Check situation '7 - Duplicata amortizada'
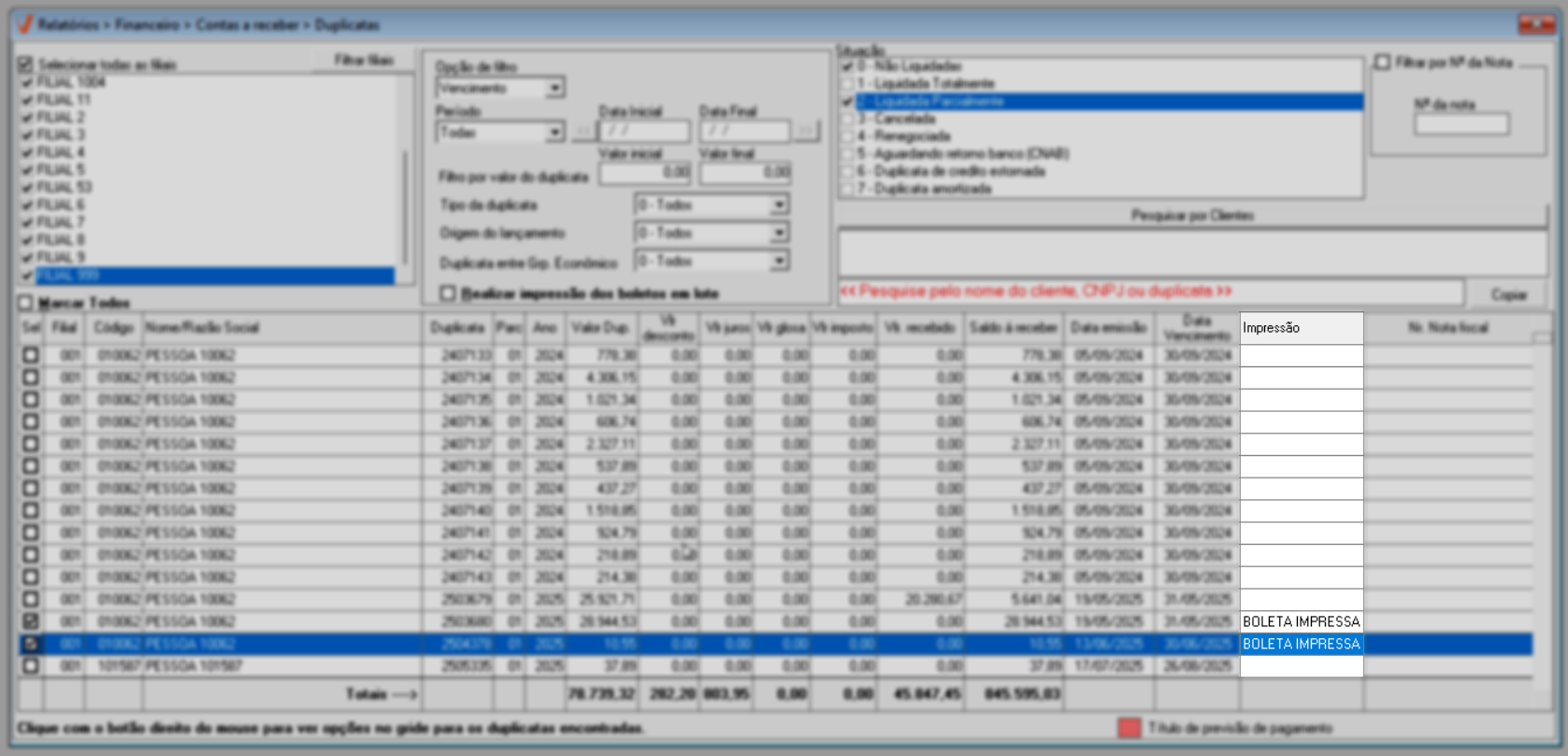Image resolution: width=1568 pixels, height=756 pixels. pos(848,189)
